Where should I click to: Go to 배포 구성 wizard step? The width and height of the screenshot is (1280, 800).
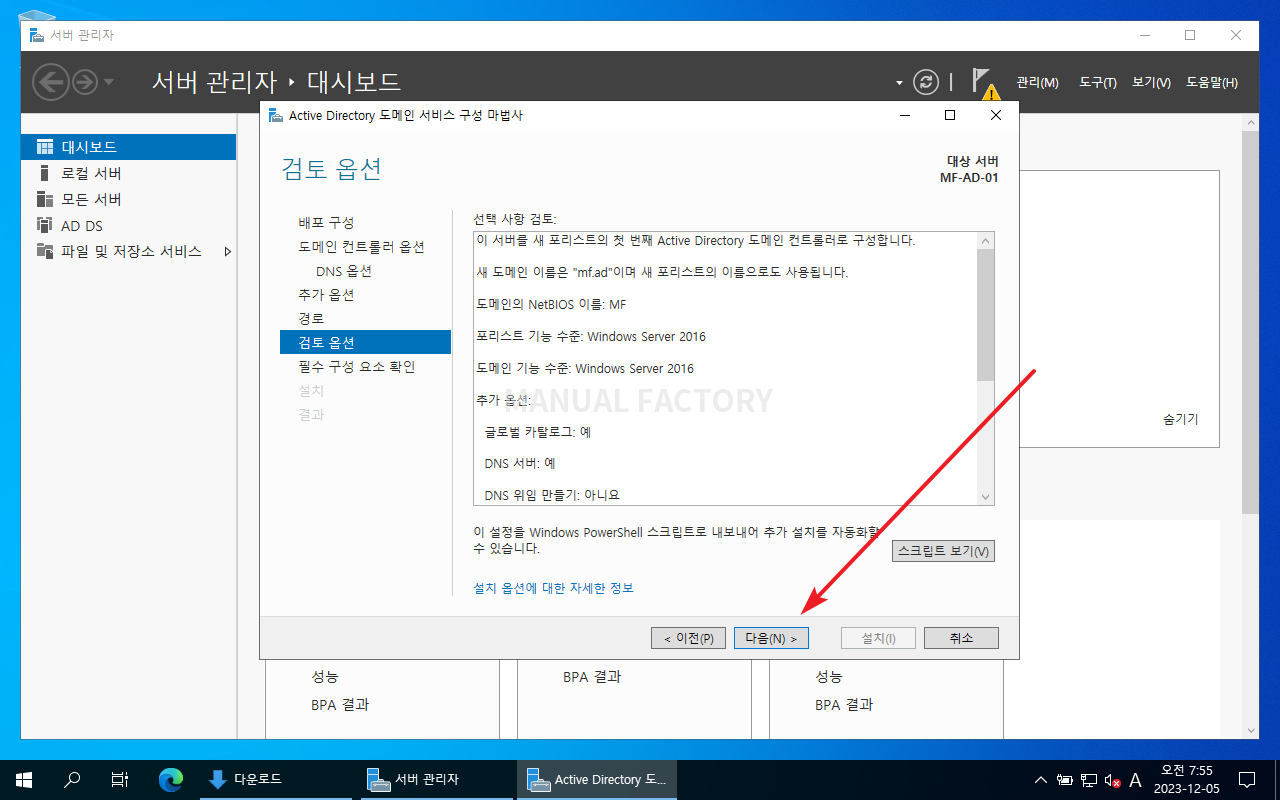click(x=326, y=223)
